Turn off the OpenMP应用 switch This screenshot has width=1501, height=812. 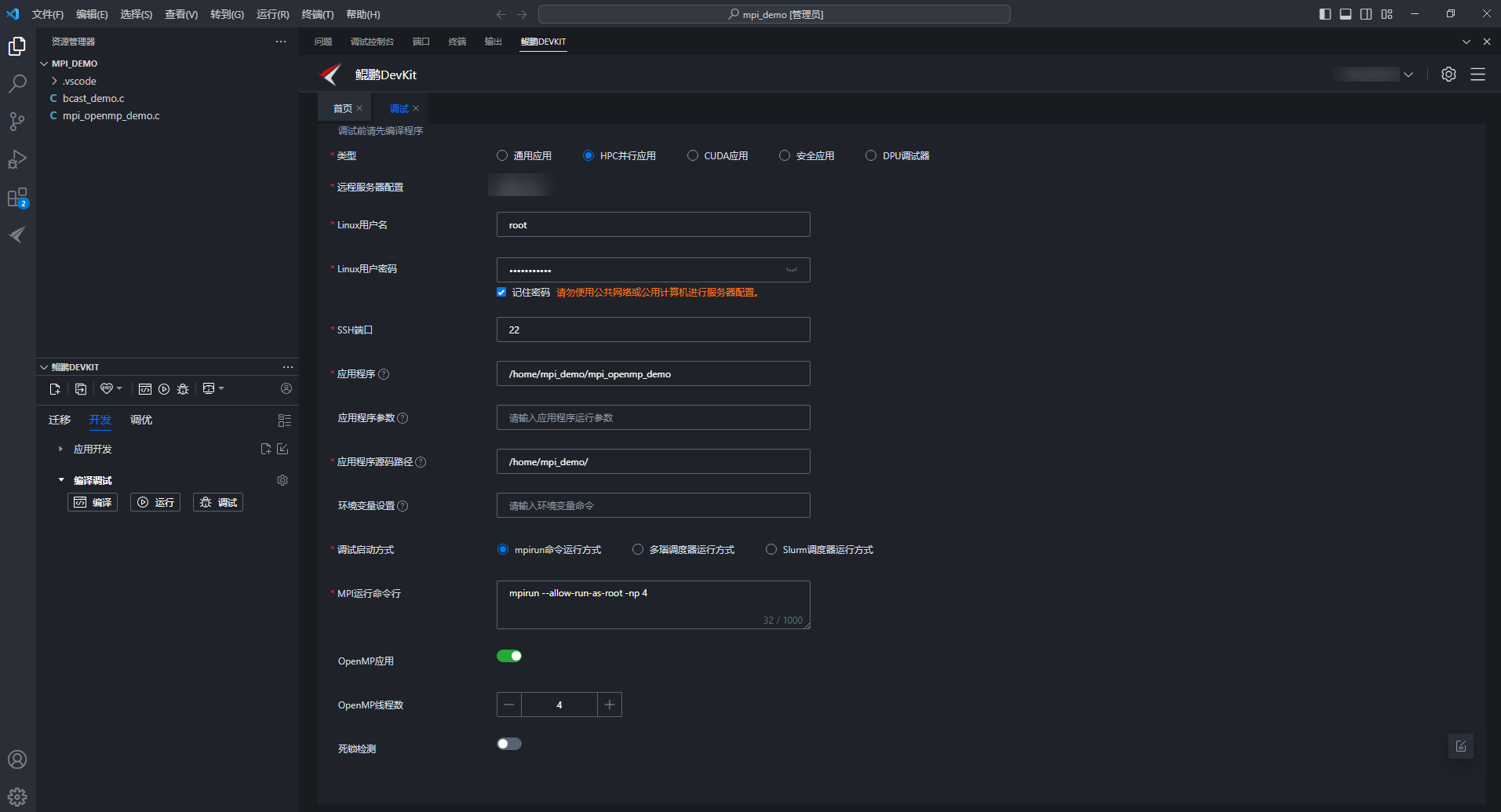[x=509, y=656]
